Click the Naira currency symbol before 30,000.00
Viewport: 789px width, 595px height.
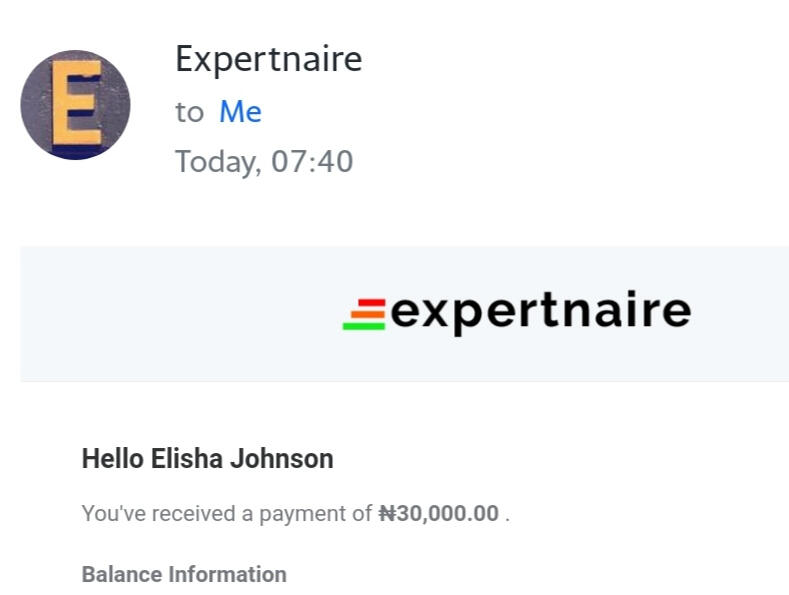click(387, 514)
